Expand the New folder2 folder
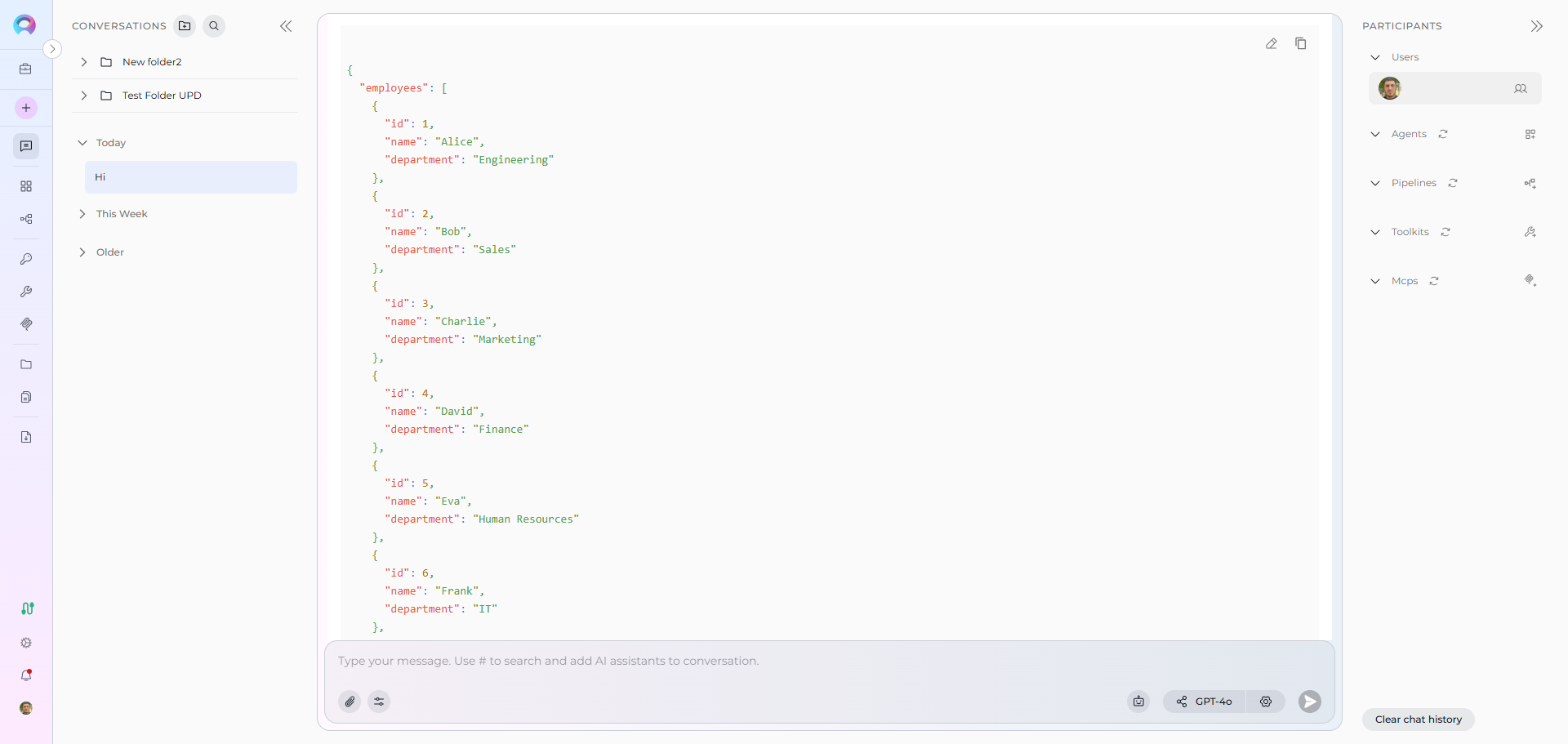 coord(84,62)
